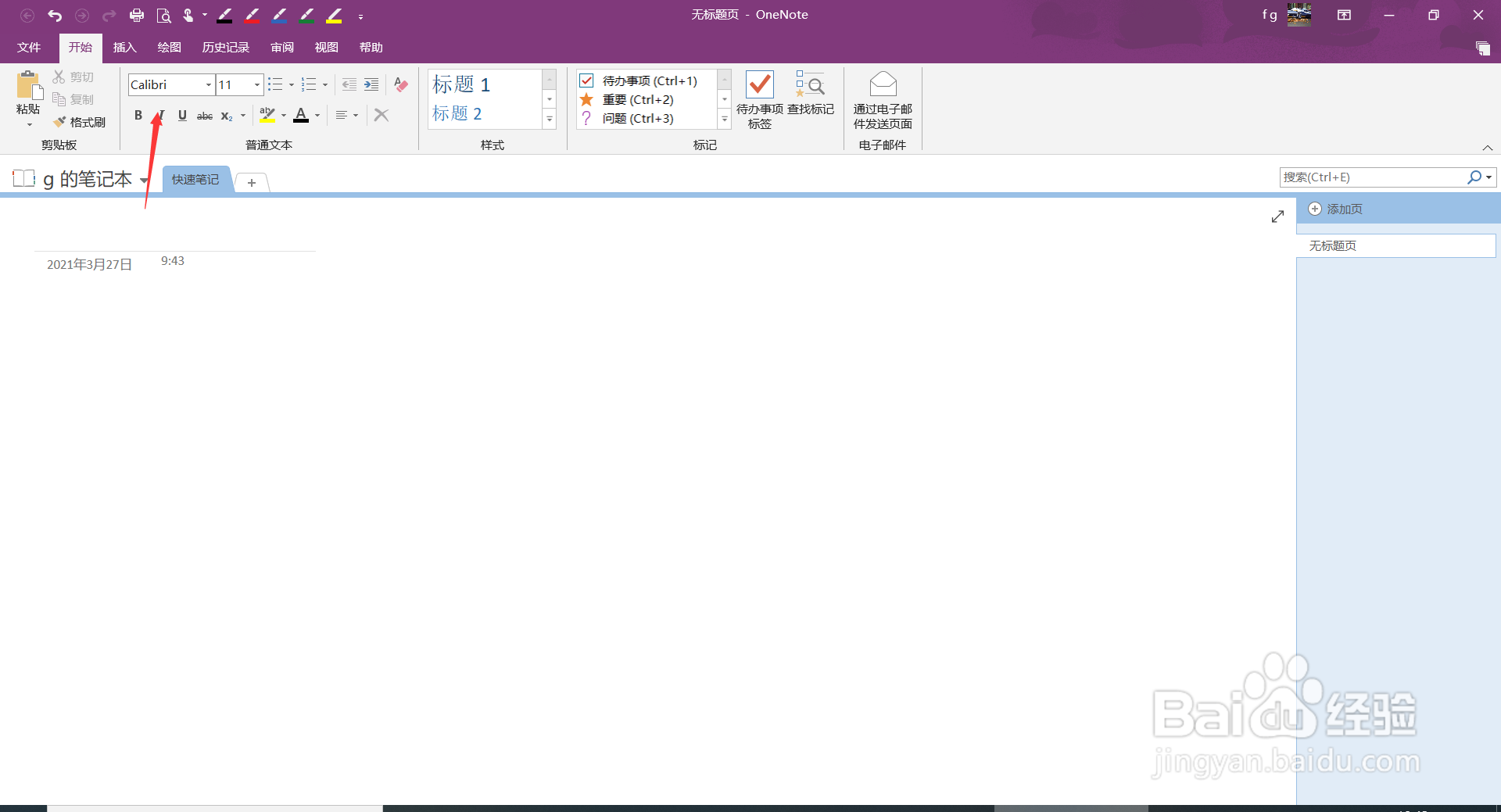This screenshot has height=812, width=1501.
Task: Expand numbering styles arrow
Action: (325, 84)
